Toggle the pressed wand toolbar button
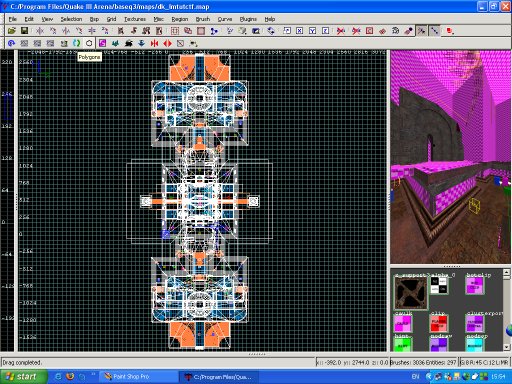The height and width of the screenshot is (384, 512). 421,31
